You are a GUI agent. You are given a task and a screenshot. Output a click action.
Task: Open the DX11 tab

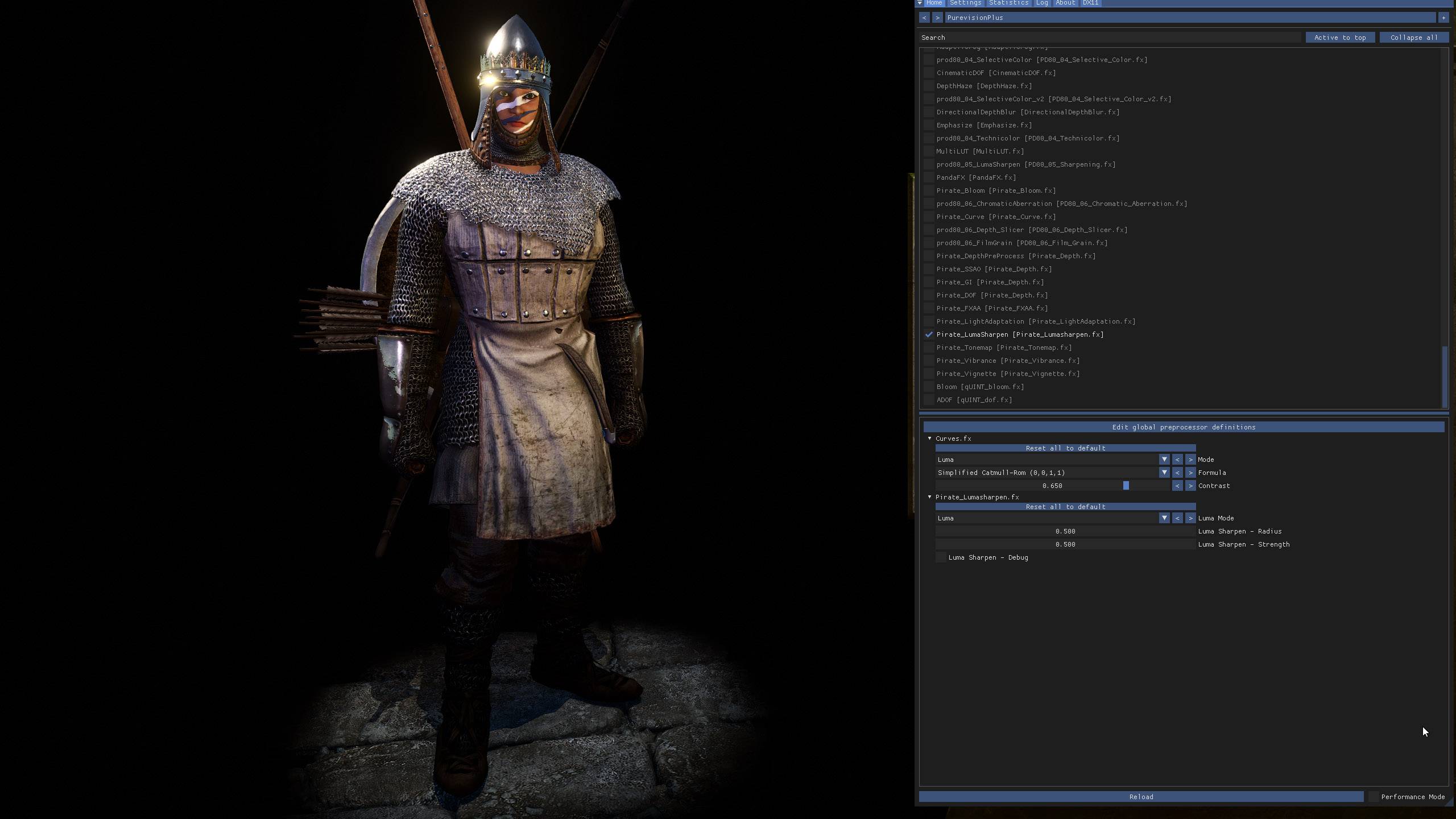(1090, 3)
